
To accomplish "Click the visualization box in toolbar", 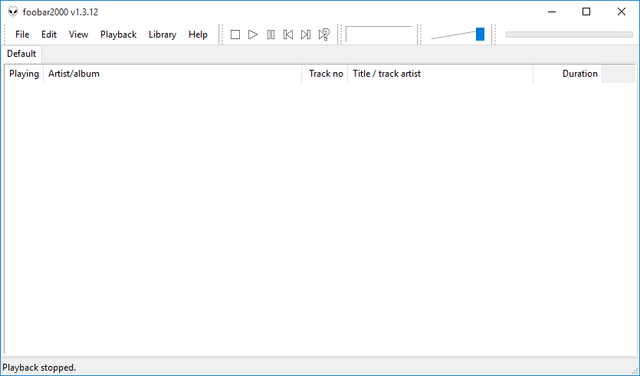I will pyautogui.click(x=379, y=34).
